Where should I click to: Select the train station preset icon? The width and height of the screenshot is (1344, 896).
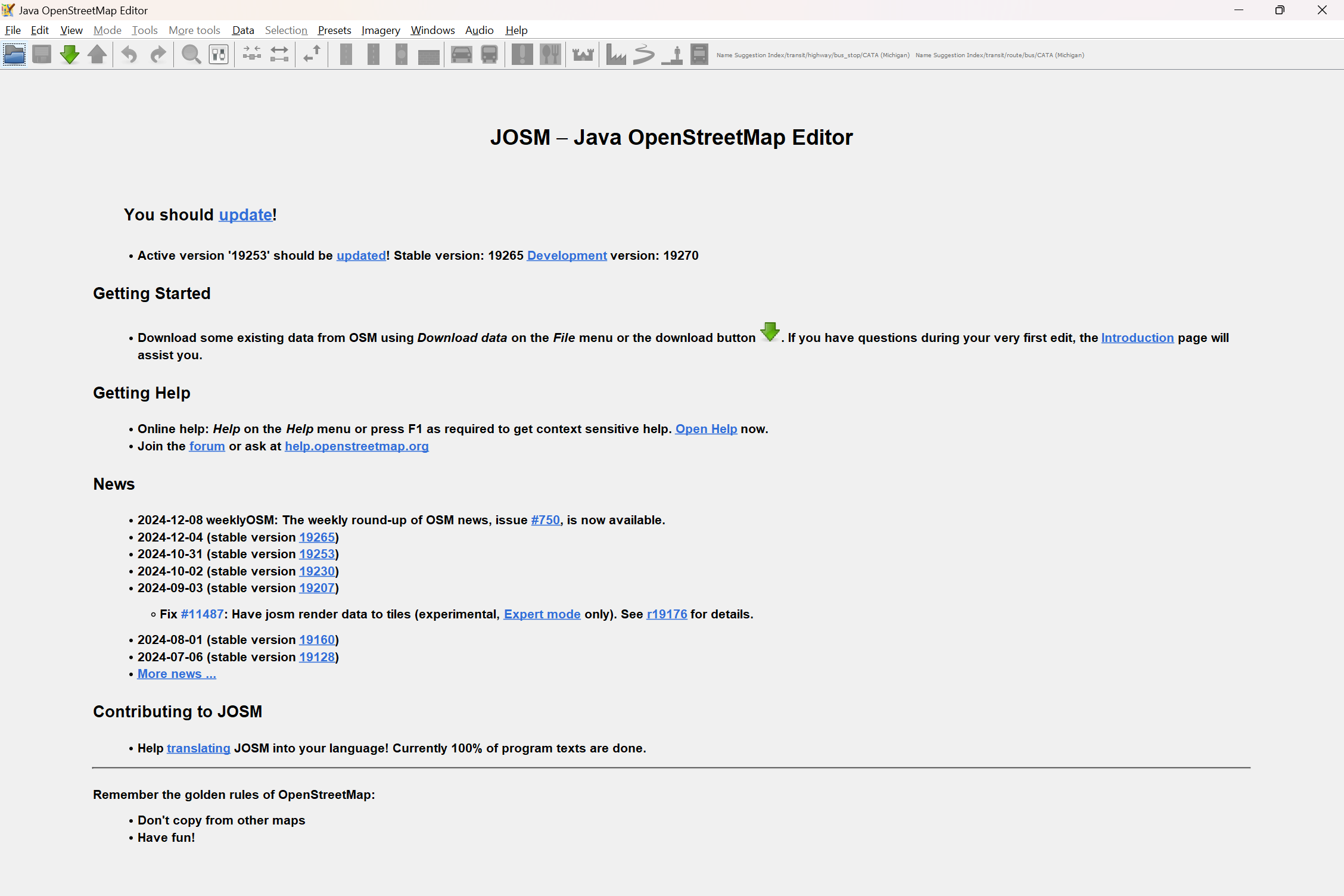point(699,55)
